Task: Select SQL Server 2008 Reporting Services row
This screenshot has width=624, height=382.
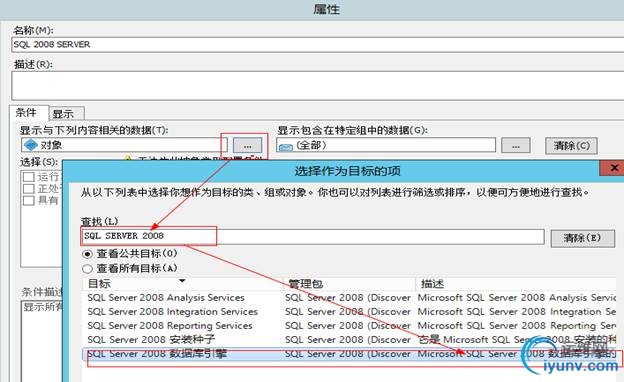Action: (350, 325)
